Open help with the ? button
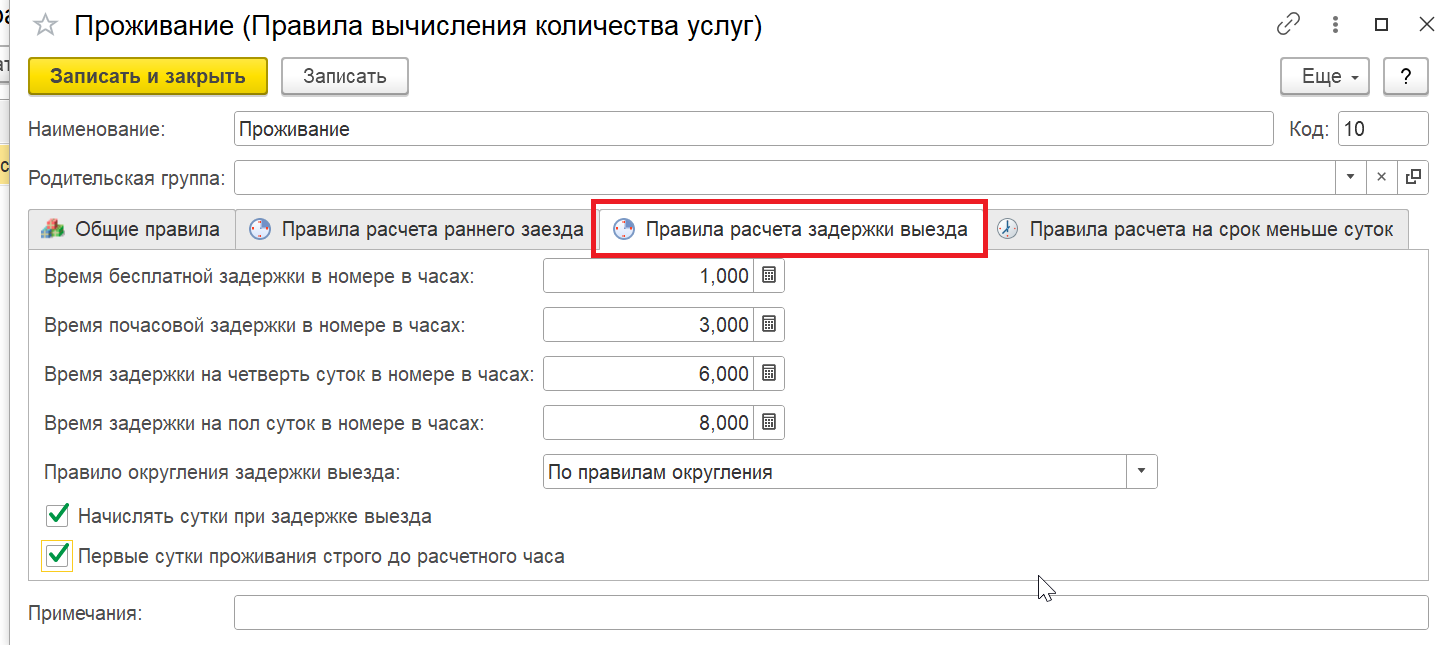The width and height of the screenshot is (1453, 645). pyautogui.click(x=1405, y=77)
